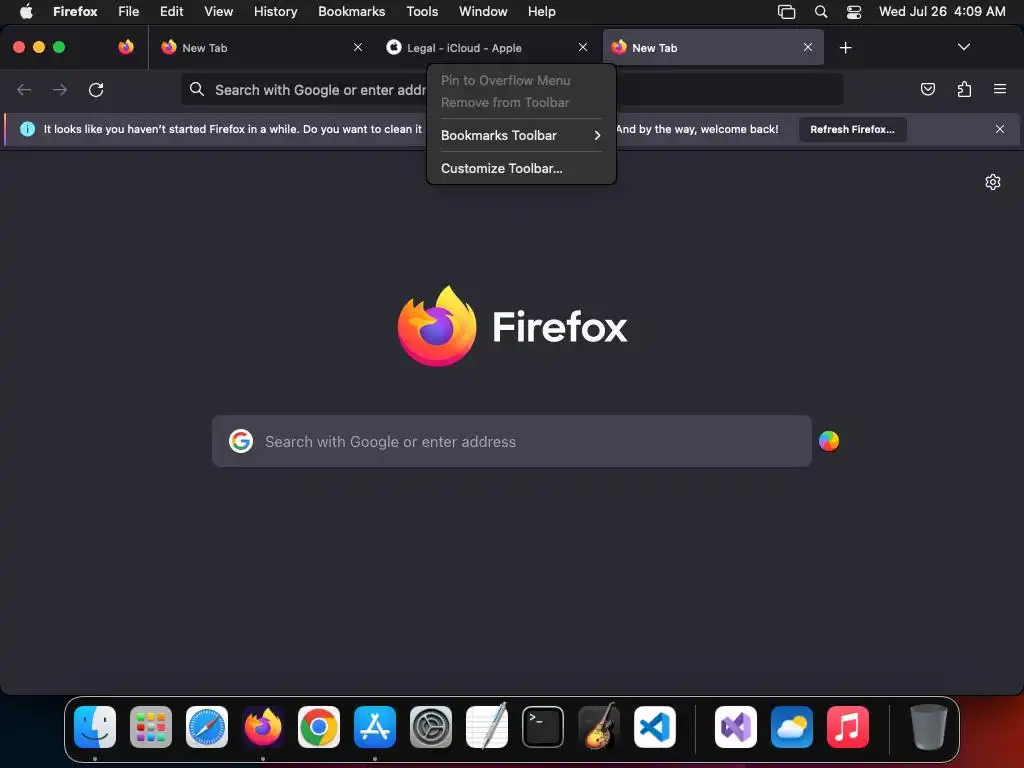Open the list all tabs dropdown arrow

pyautogui.click(x=963, y=47)
